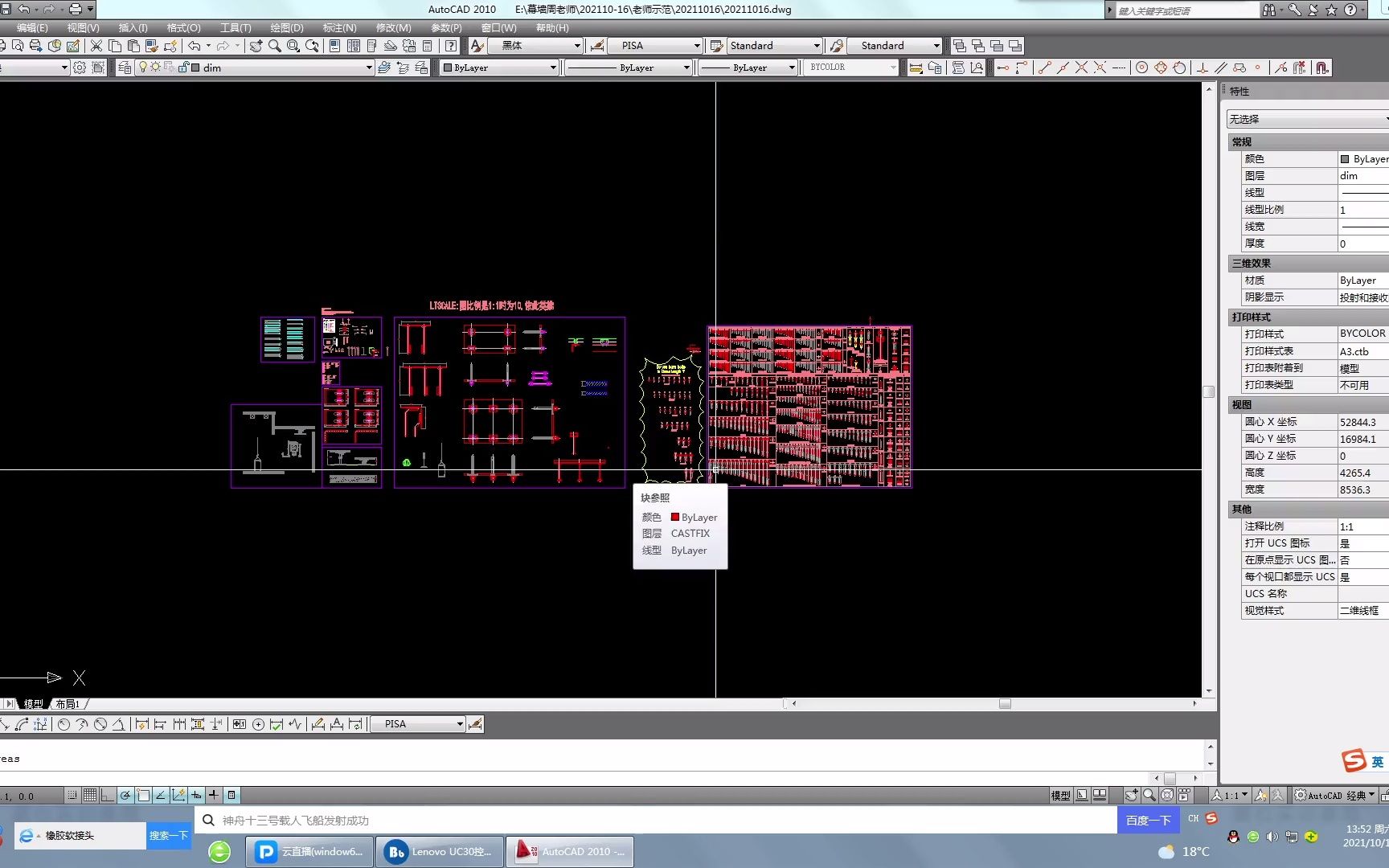Open the dim layer dropdown

(x=255, y=68)
